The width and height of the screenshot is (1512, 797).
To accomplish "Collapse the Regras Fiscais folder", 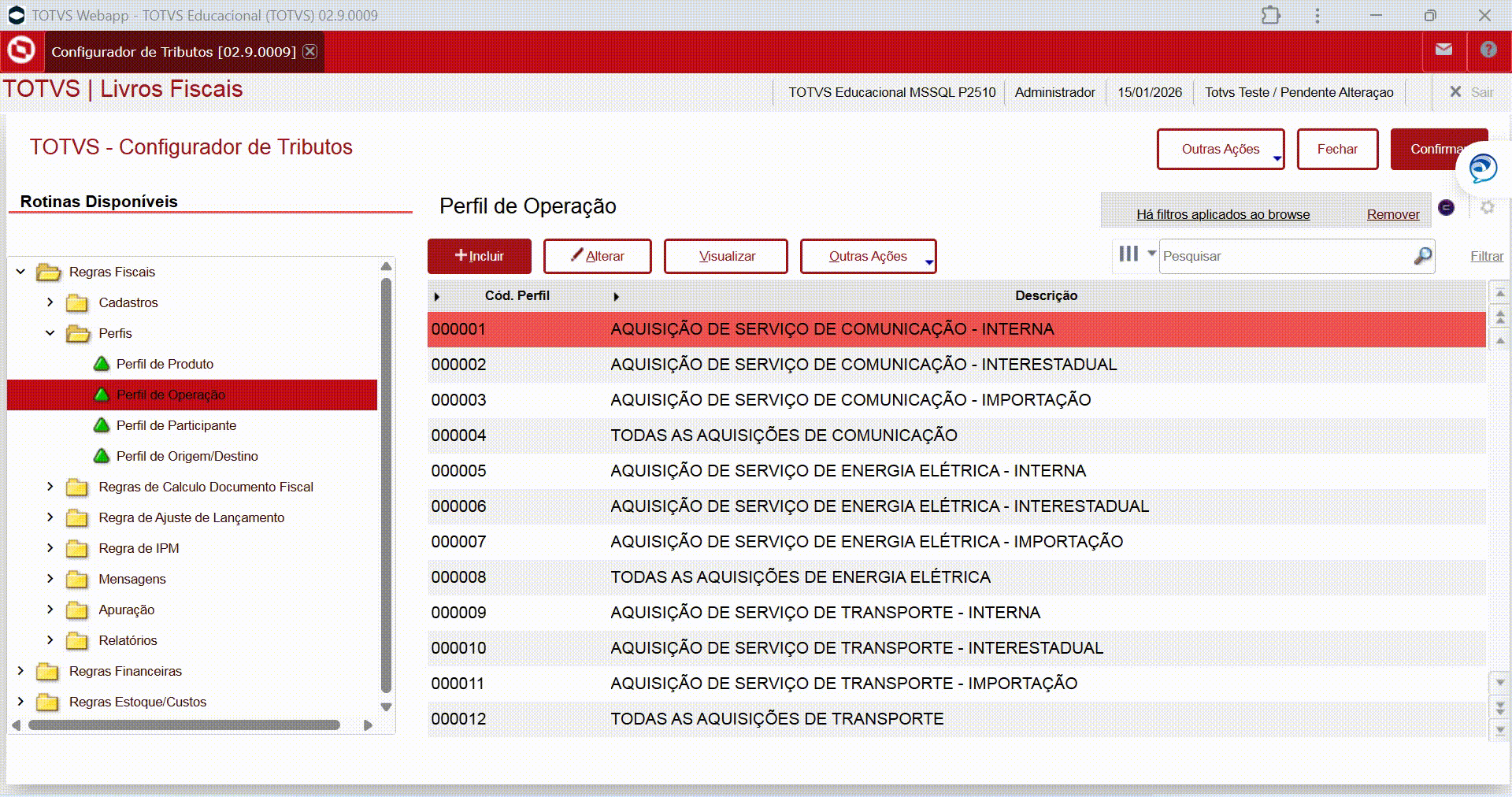I will click(20, 272).
